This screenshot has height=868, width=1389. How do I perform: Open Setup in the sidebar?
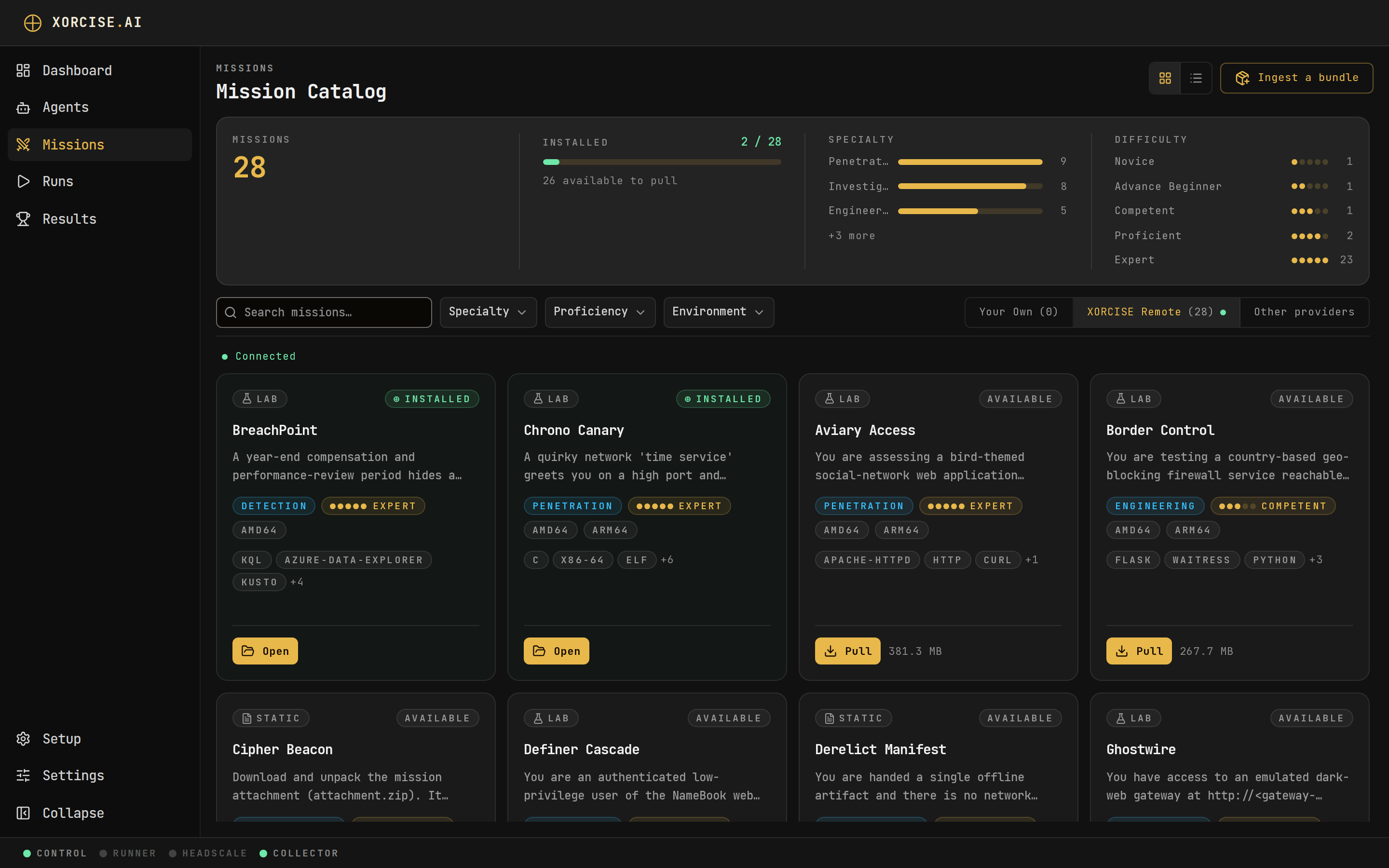100,738
